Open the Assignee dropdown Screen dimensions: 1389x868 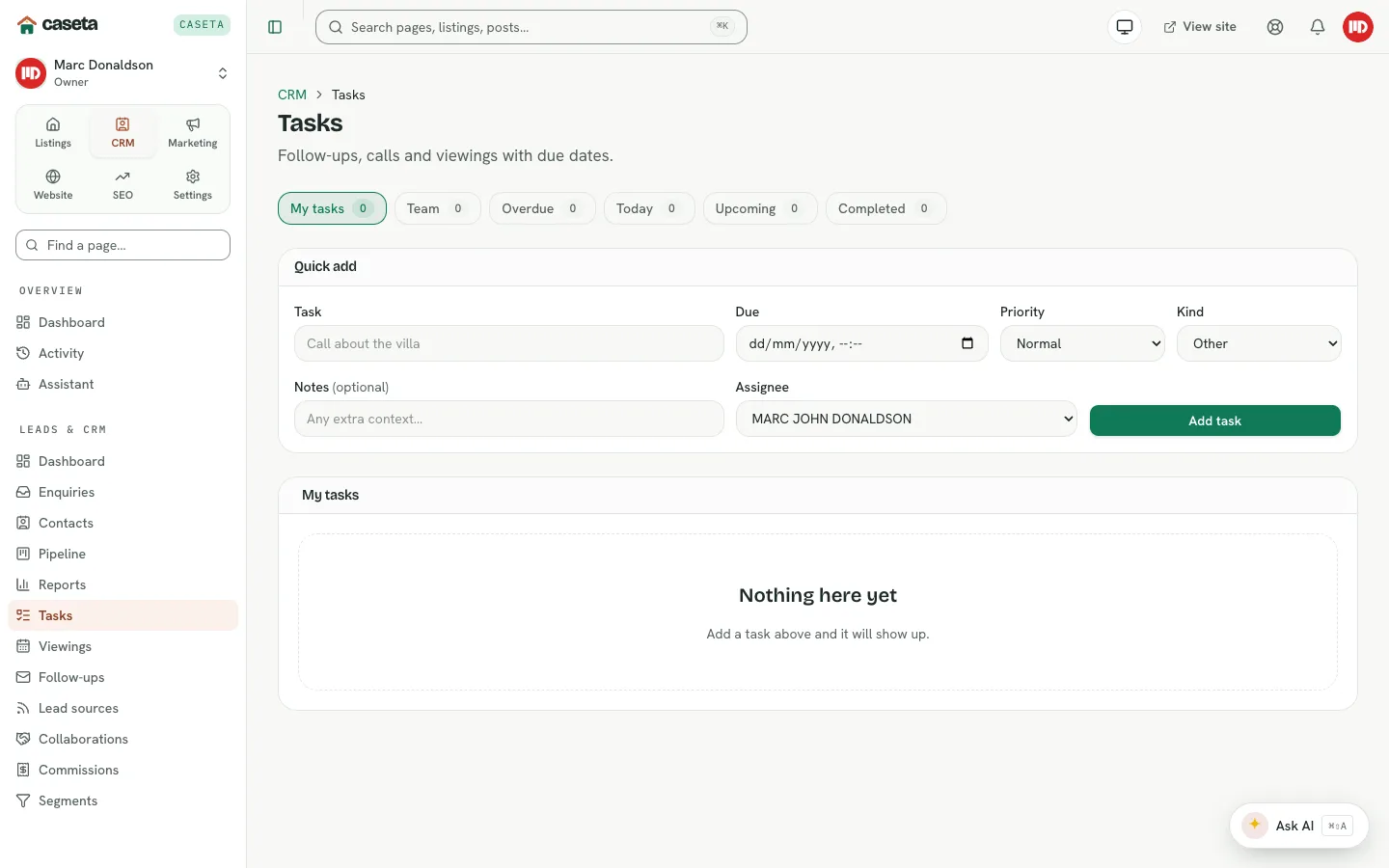point(906,419)
